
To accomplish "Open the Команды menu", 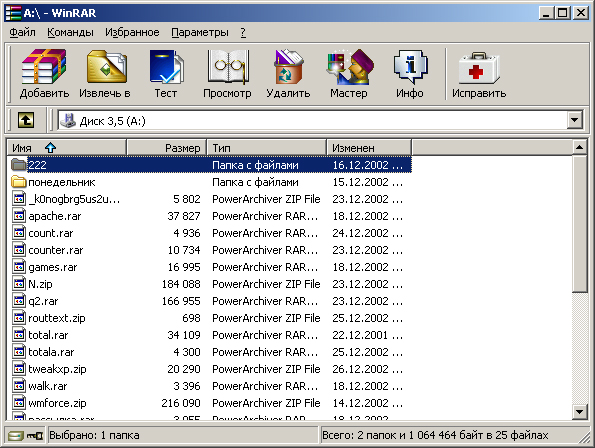I will [70, 33].
